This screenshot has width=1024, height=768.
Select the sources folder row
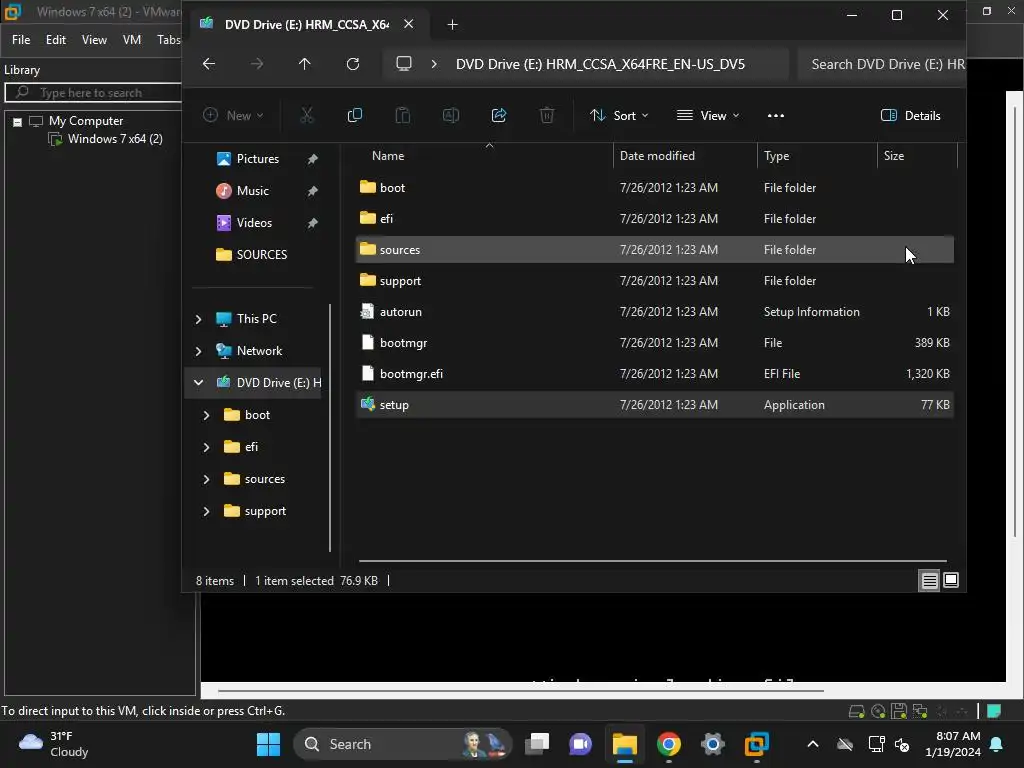[x=654, y=249]
